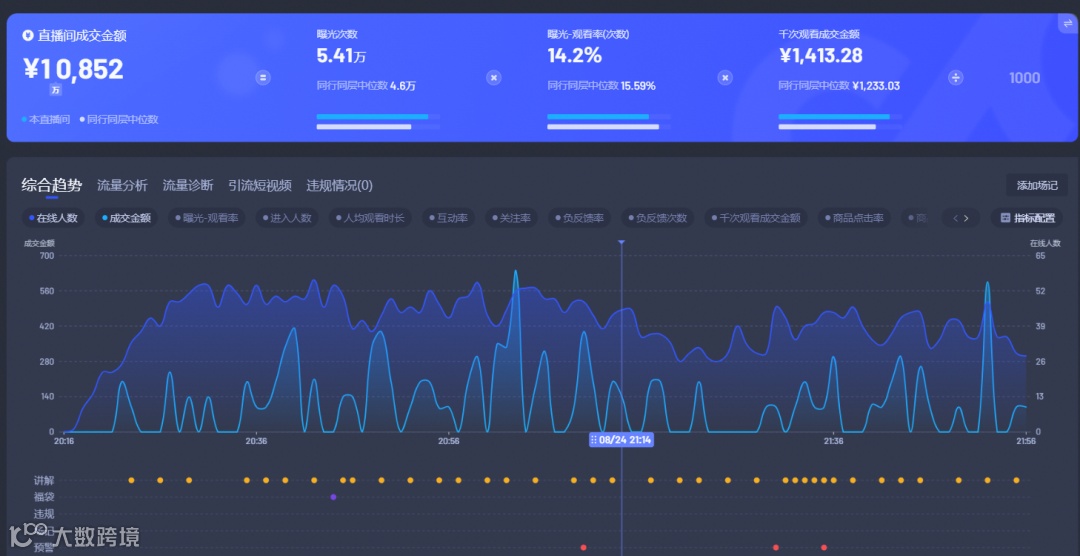Enable the 互动率 metric chip
The width and height of the screenshot is (1080, 556).
448,218
